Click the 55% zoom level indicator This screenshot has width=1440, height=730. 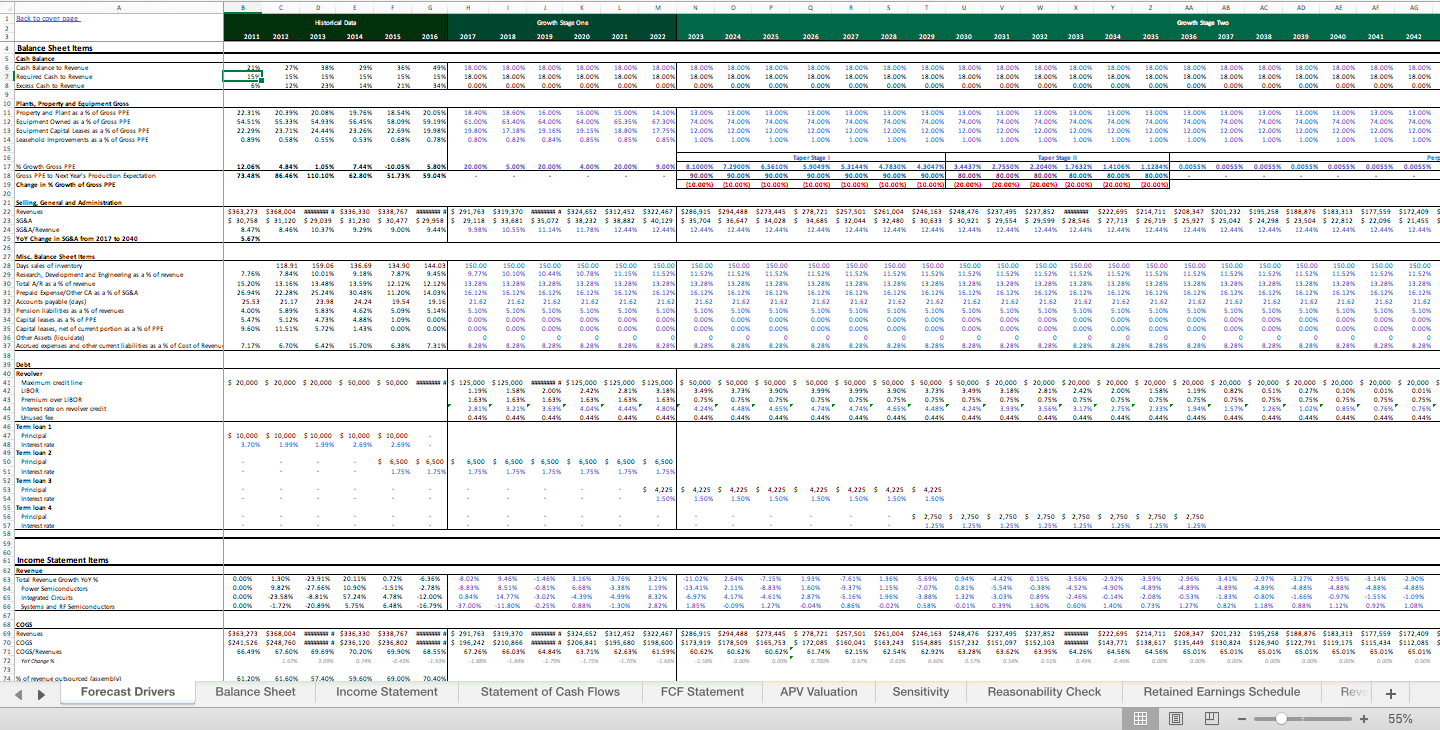click(x=1401, y=719)
